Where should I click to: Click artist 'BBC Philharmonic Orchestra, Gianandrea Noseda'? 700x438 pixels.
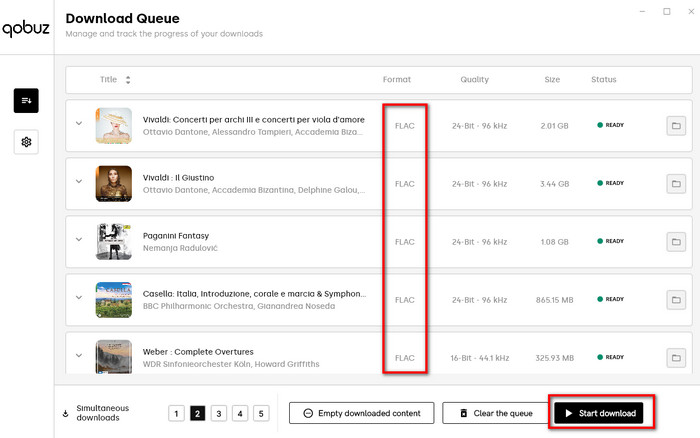(239, 306)
